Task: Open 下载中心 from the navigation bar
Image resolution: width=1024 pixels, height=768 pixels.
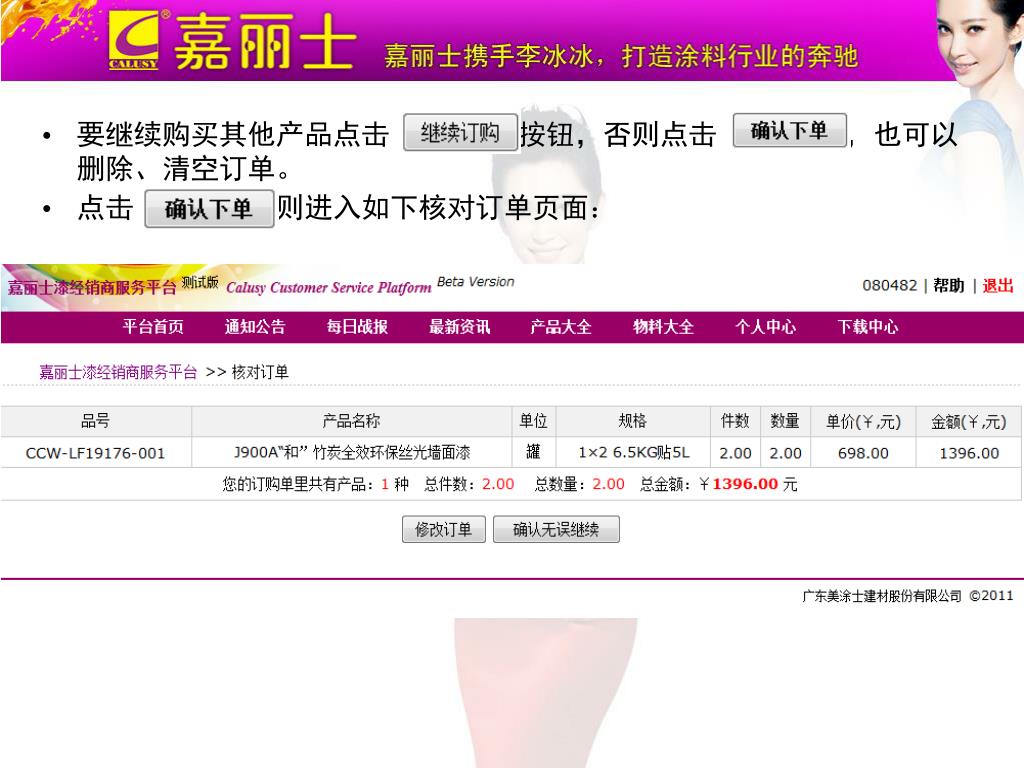Action: point(868,327)
